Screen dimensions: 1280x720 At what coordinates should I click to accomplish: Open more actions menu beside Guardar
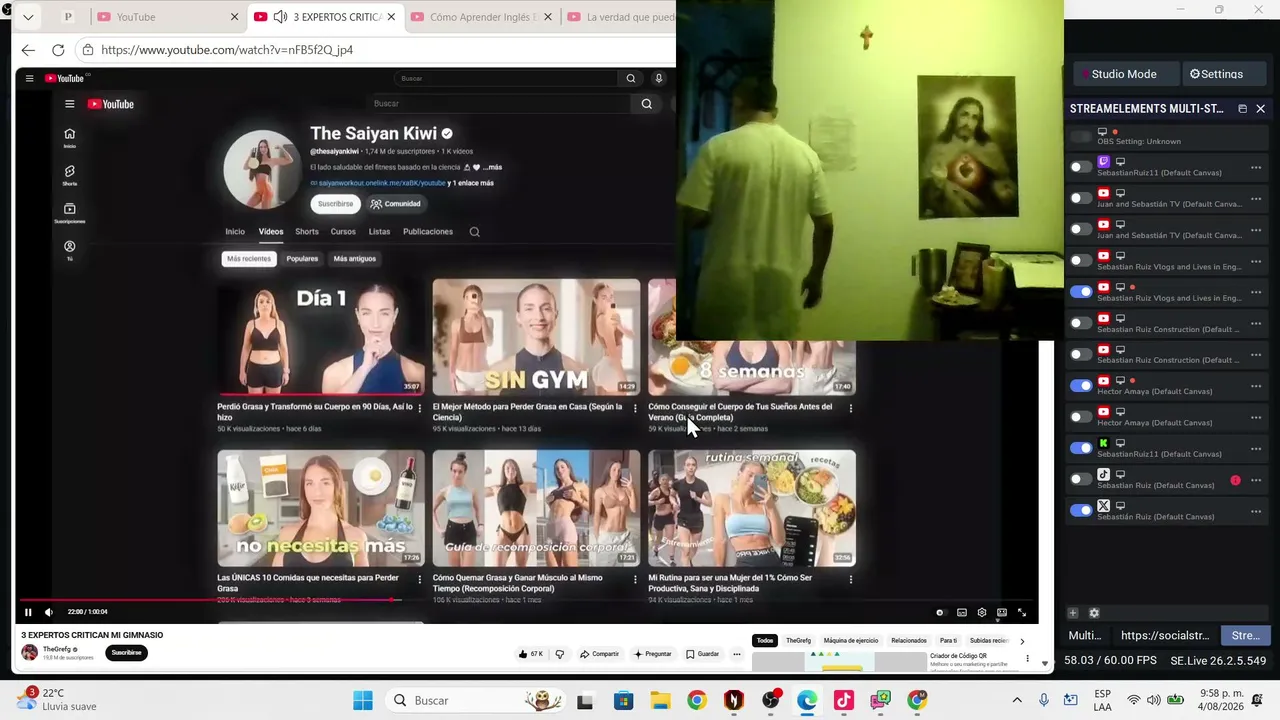pos(737,654)
